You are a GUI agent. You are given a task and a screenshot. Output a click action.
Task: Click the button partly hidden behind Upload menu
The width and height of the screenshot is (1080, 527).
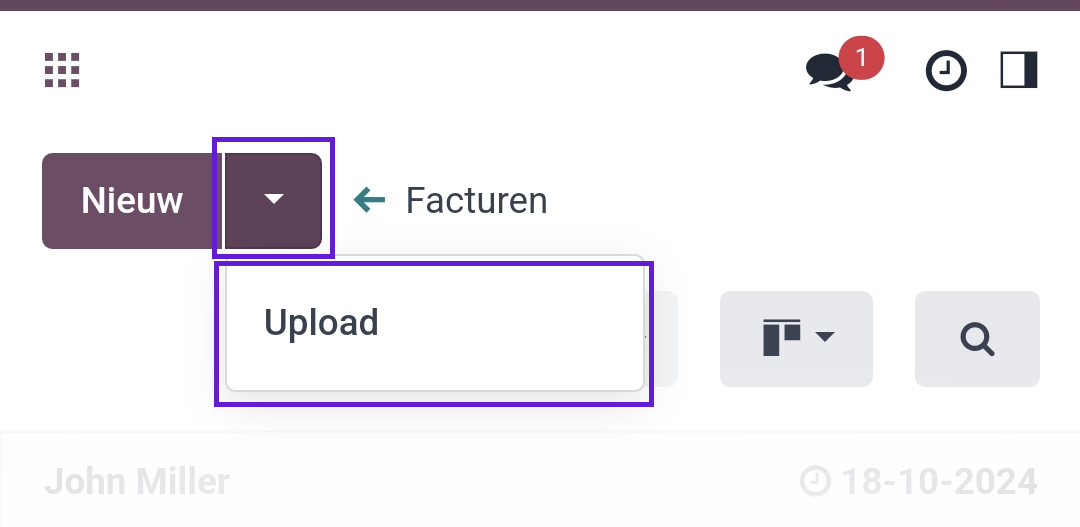click(x=661, y=339)
